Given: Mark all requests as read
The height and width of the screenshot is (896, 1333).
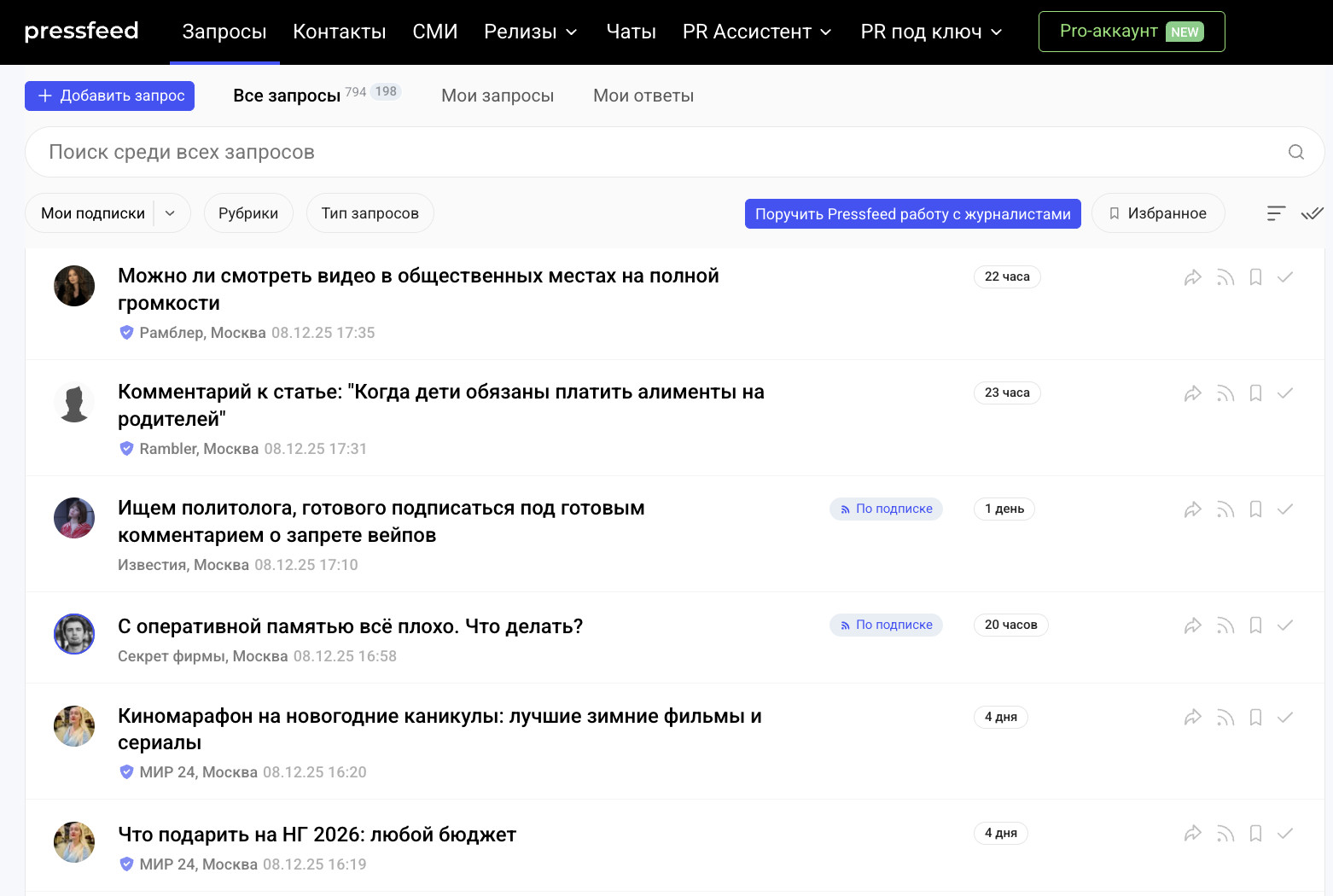Looking at the screenshot, I should click(1312, 213).
